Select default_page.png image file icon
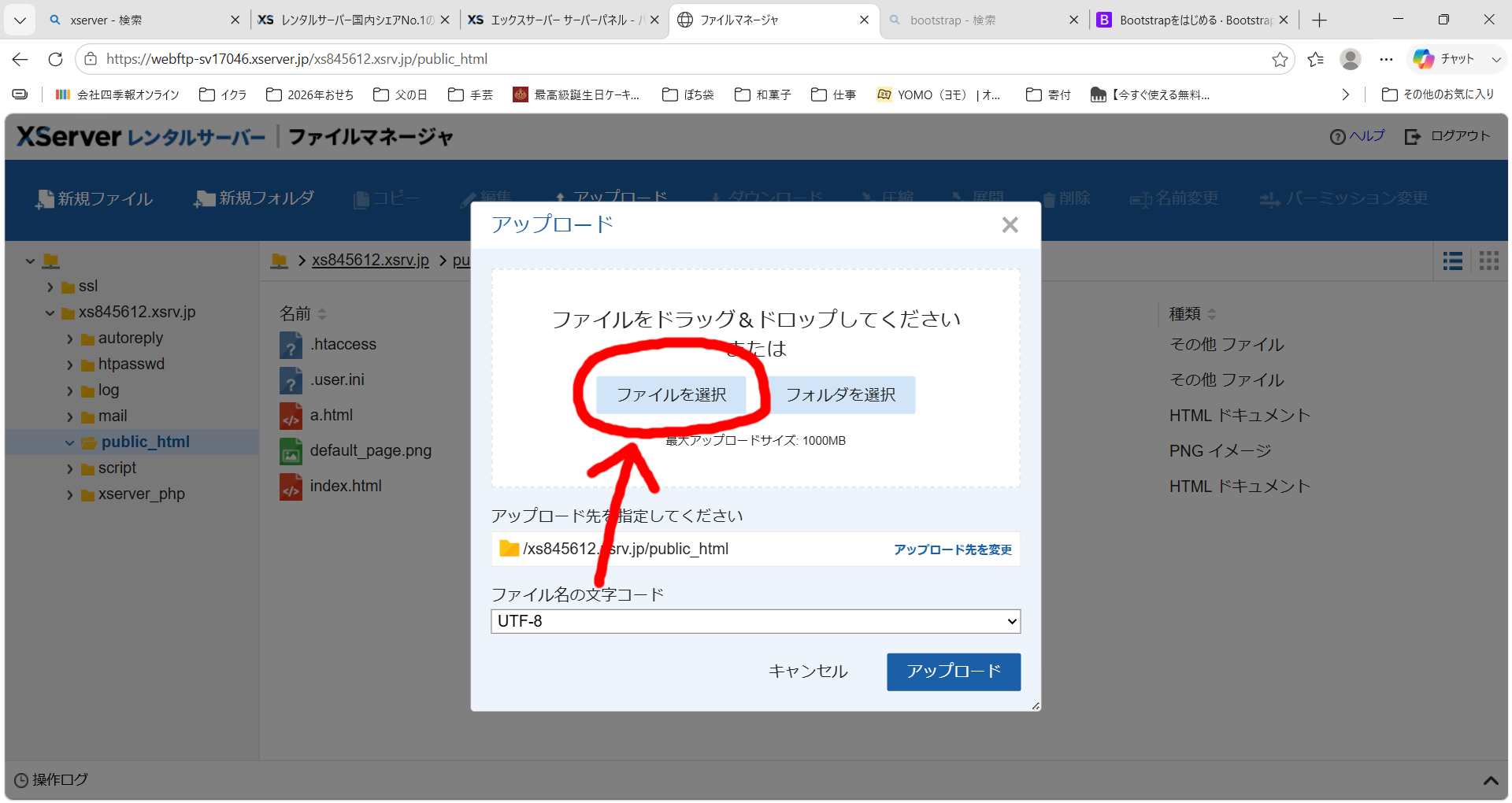1512x803 pixels. [291, 451]
